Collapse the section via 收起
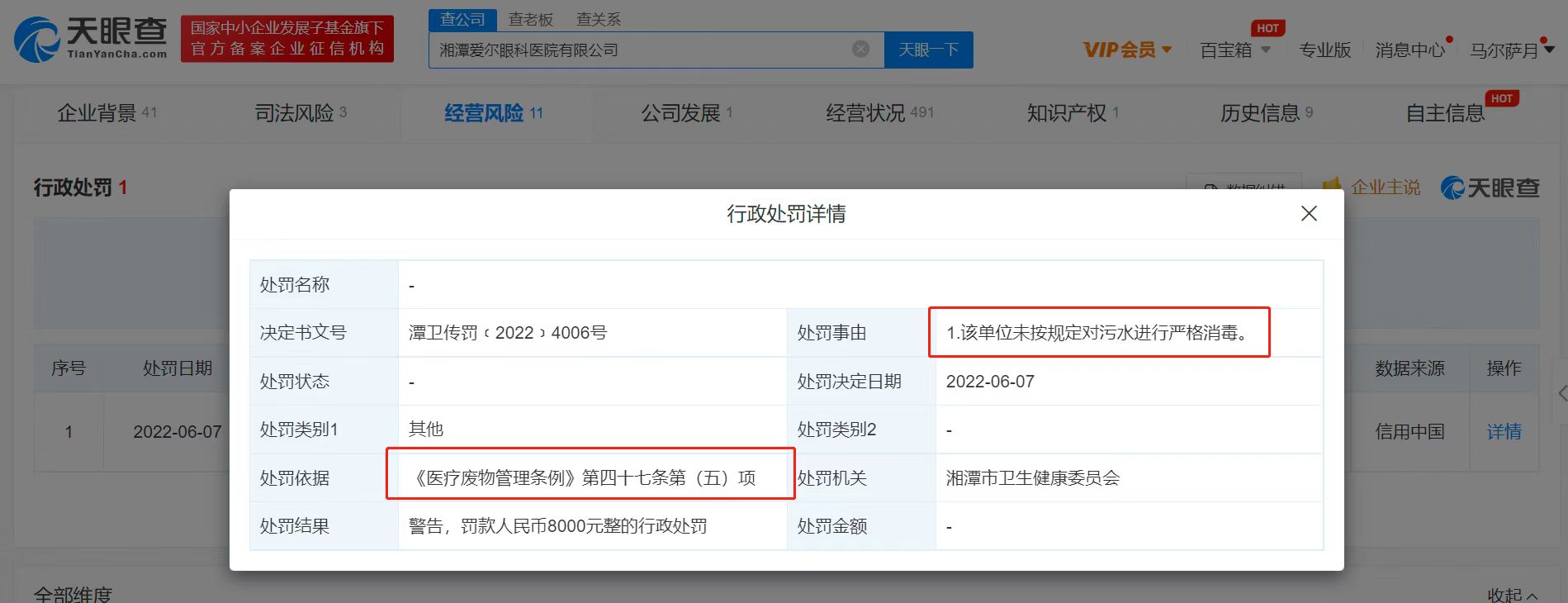 [1512, 594]
